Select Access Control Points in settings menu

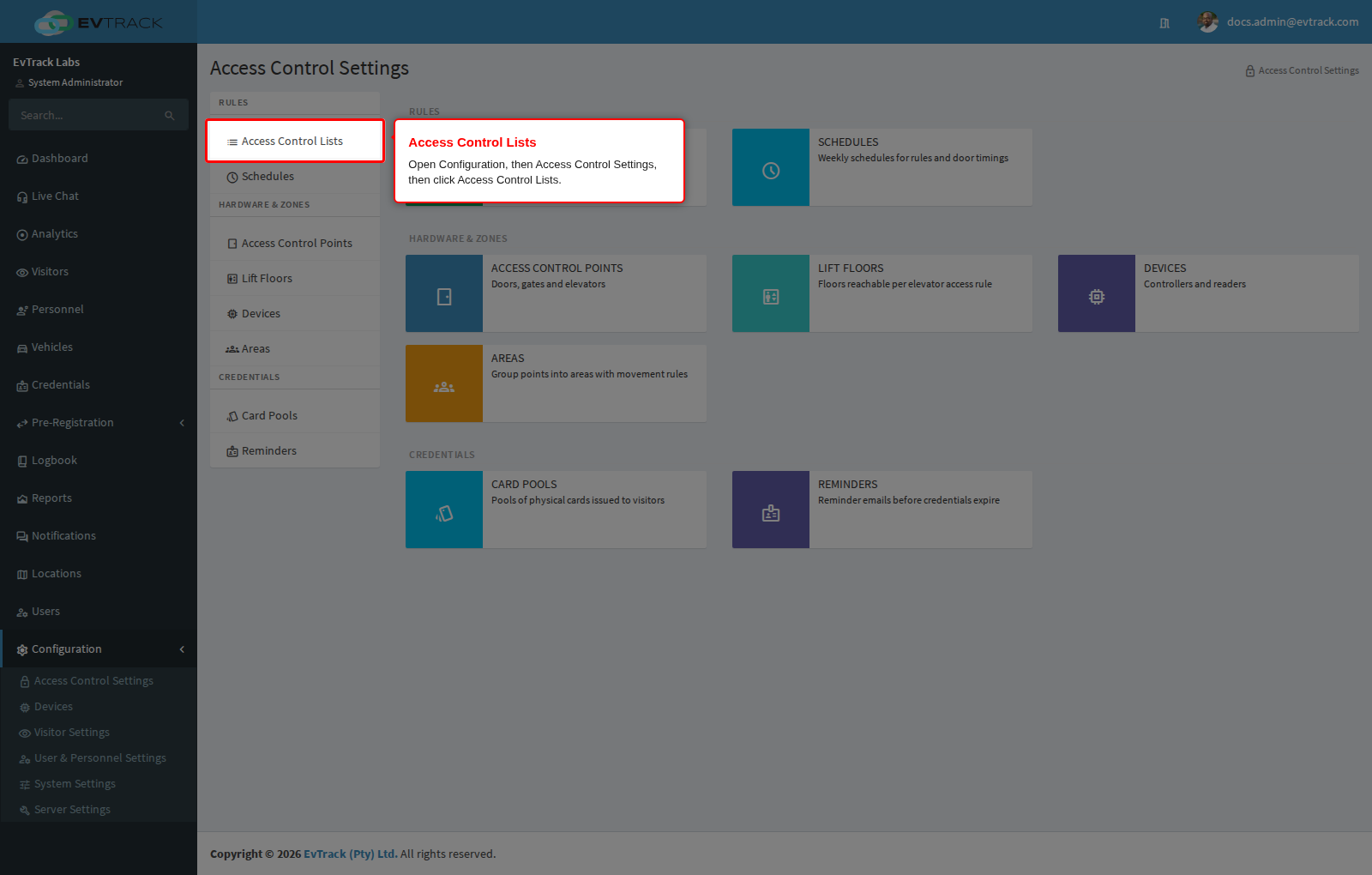pyautogui.click(x=295, y=244)
